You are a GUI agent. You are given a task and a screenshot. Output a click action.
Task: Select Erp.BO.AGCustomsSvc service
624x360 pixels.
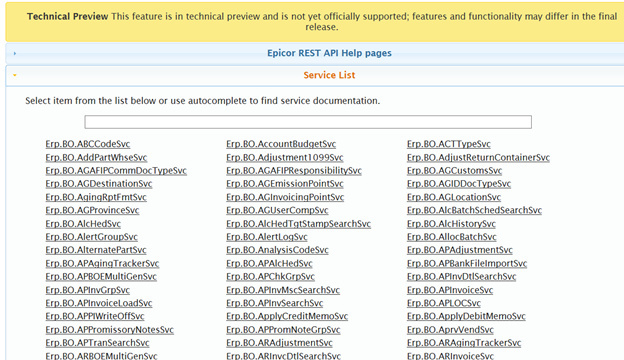pos(454,171)
